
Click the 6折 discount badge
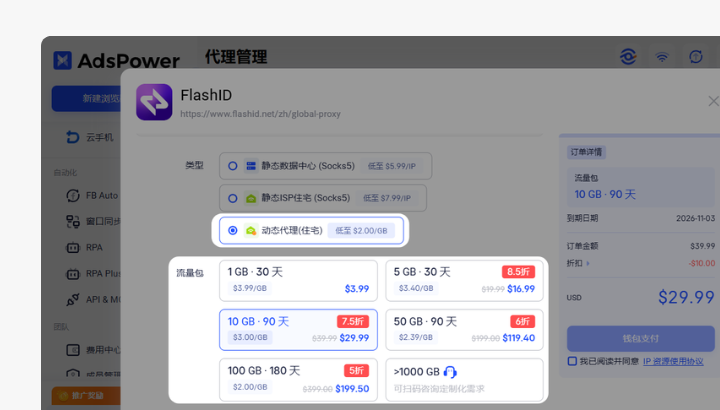(523, 321)
